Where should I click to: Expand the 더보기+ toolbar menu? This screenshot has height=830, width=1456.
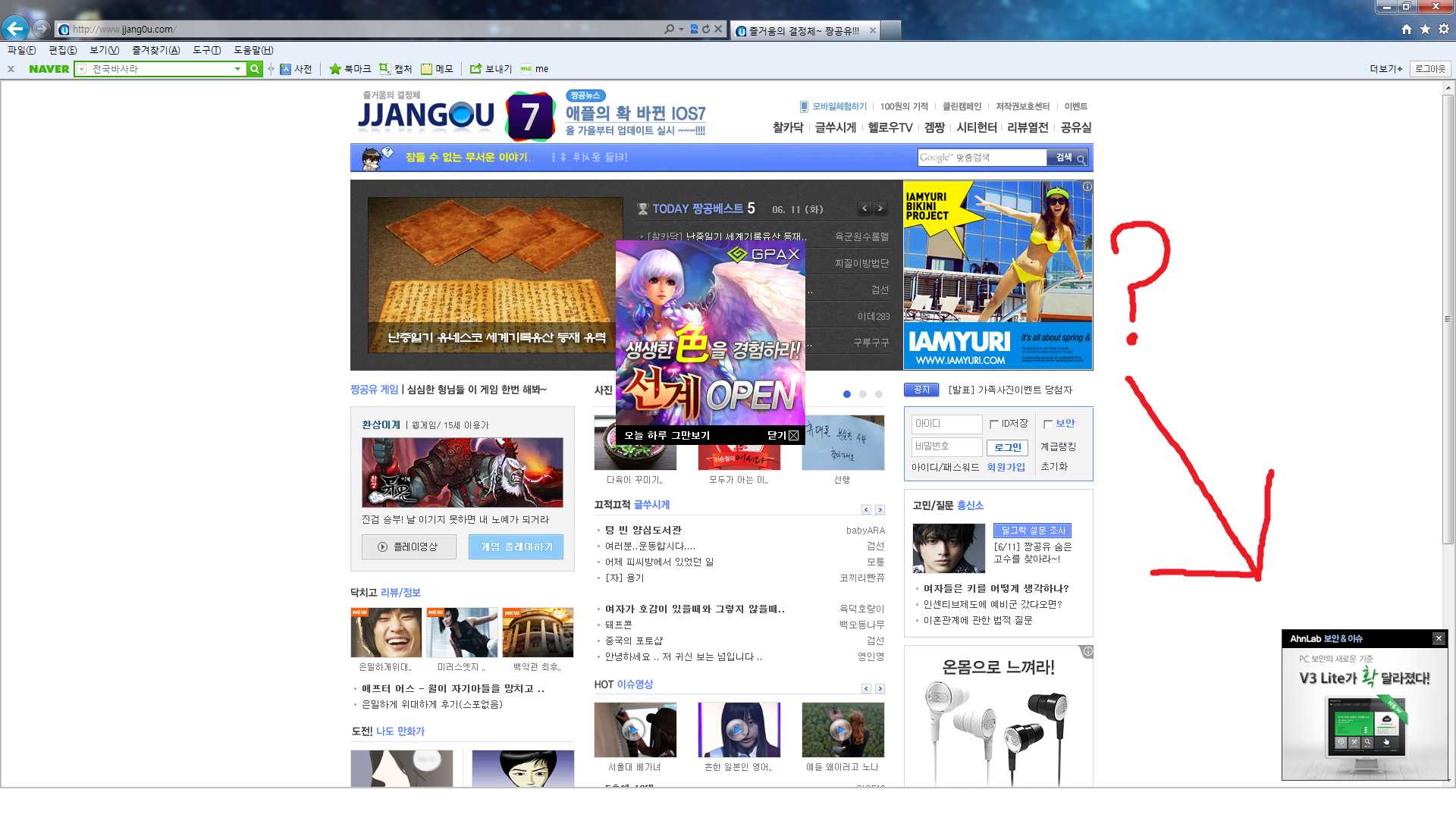(1385, 69)
